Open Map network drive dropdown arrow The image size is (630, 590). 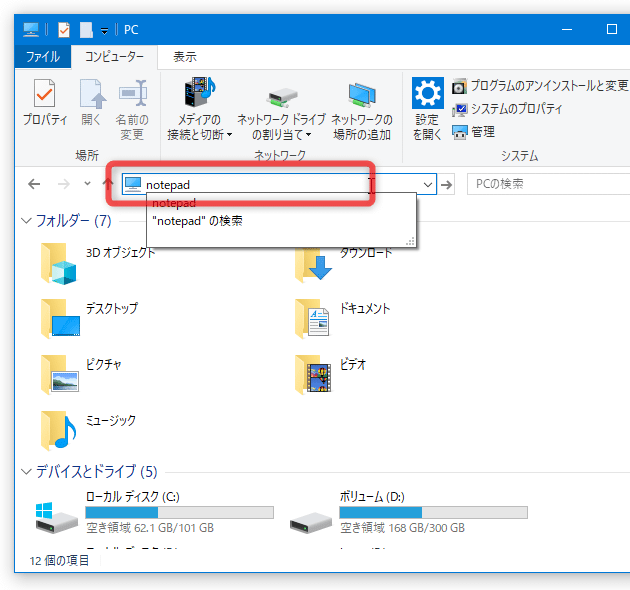click(x=309, y=135)
